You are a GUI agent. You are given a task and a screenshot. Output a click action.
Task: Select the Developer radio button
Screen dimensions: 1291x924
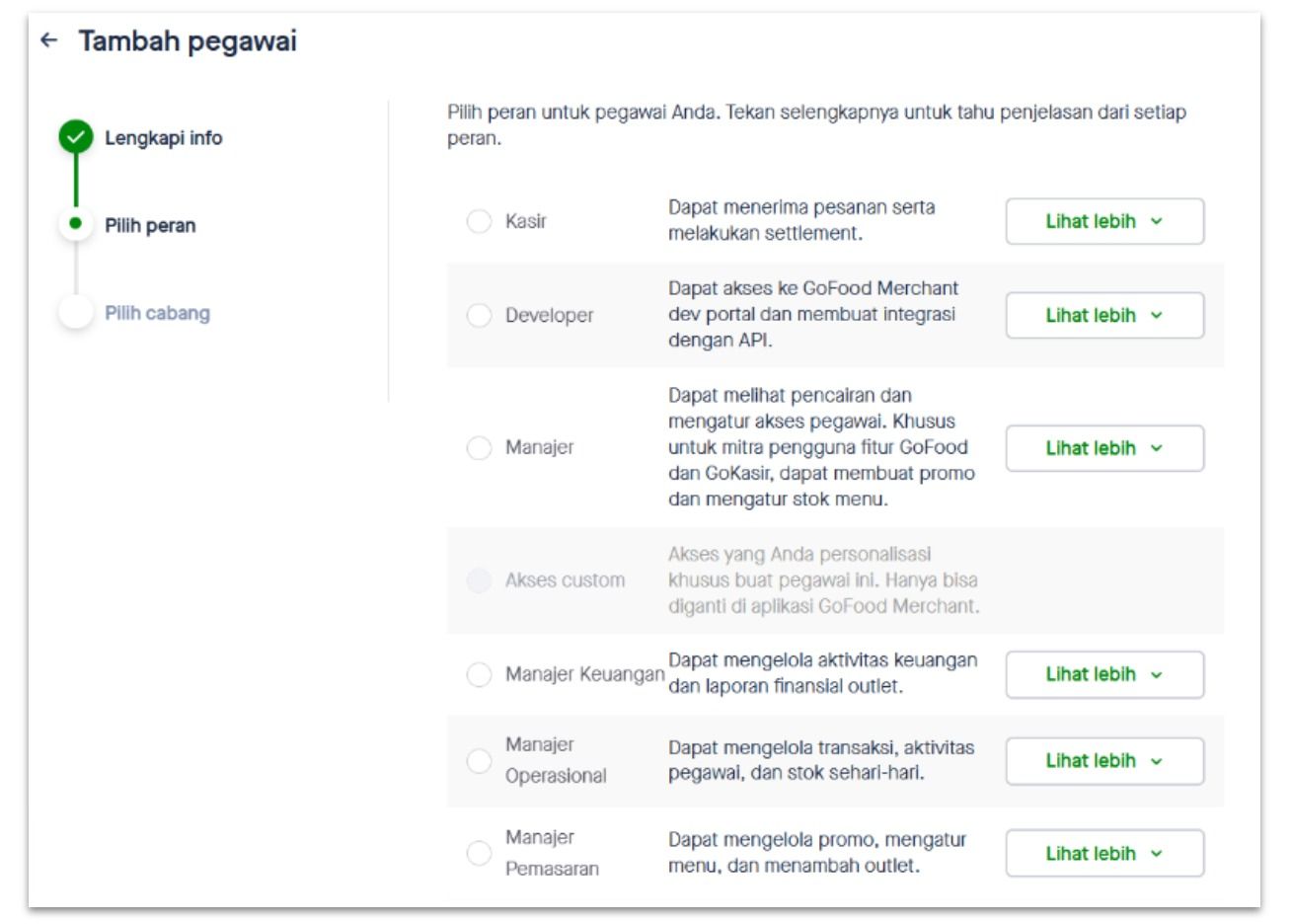479,315
